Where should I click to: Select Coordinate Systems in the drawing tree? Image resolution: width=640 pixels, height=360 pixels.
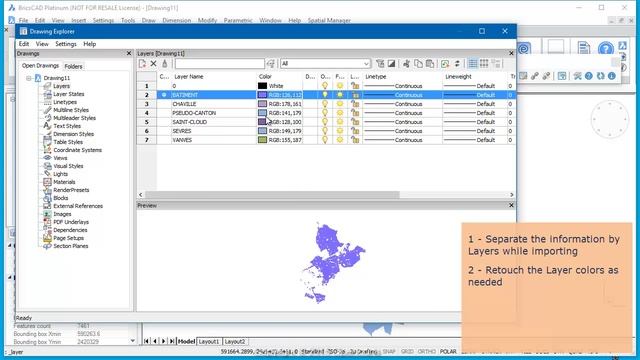tap(78, 150)
